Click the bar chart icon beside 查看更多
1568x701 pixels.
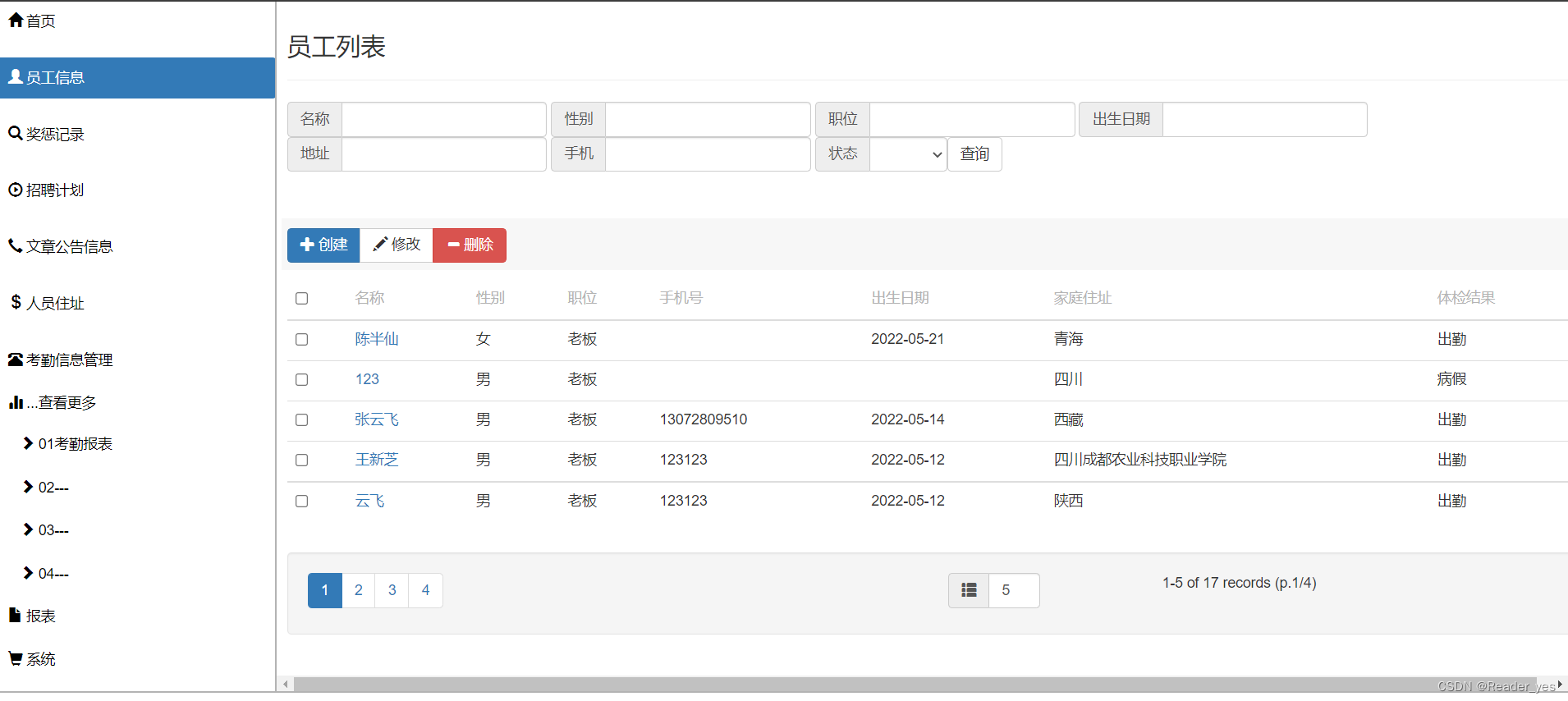(16, 402)
